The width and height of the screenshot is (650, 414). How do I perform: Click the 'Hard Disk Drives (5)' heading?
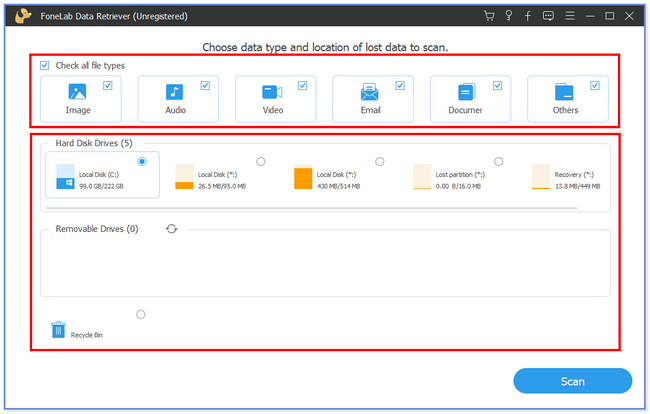point(94,143)
